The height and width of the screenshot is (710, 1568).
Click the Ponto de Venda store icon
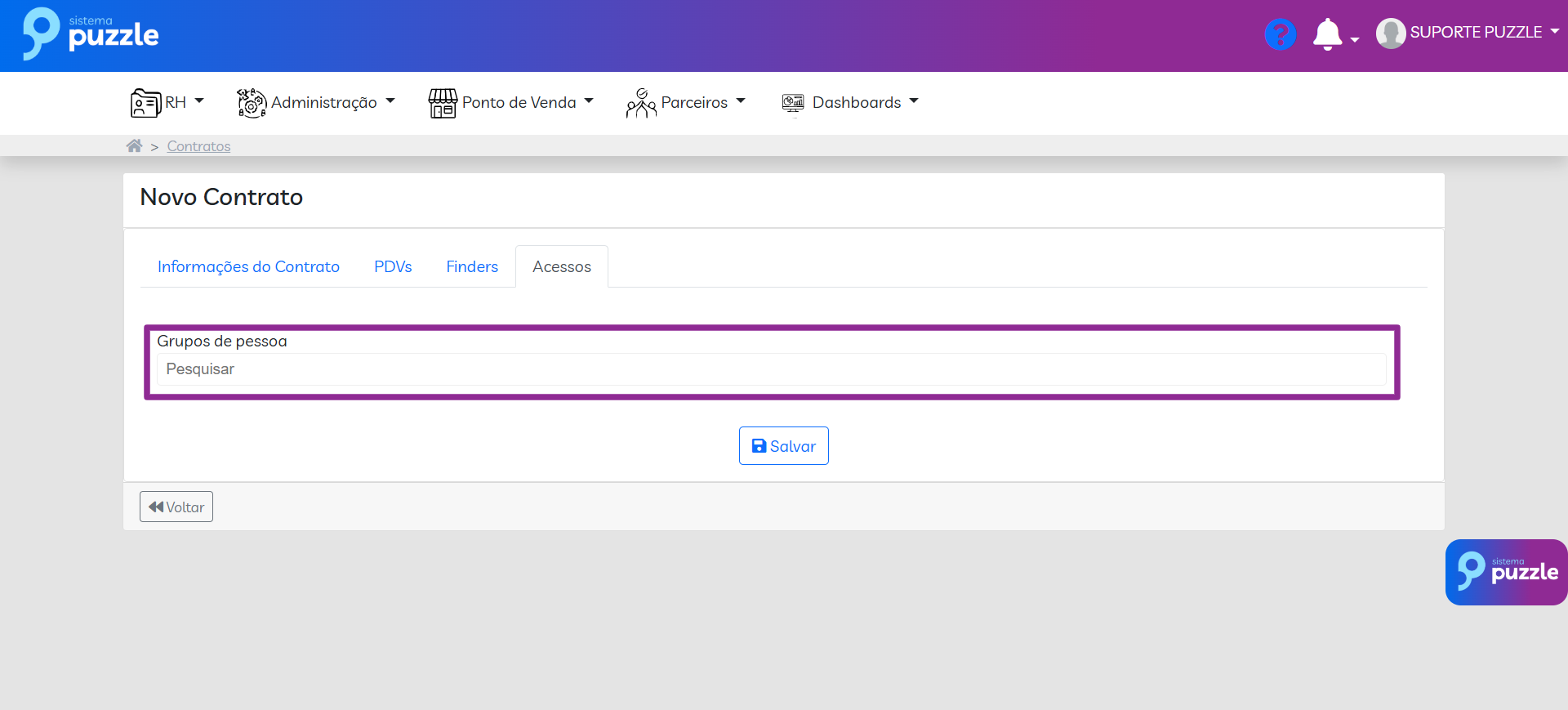[443, 103]
